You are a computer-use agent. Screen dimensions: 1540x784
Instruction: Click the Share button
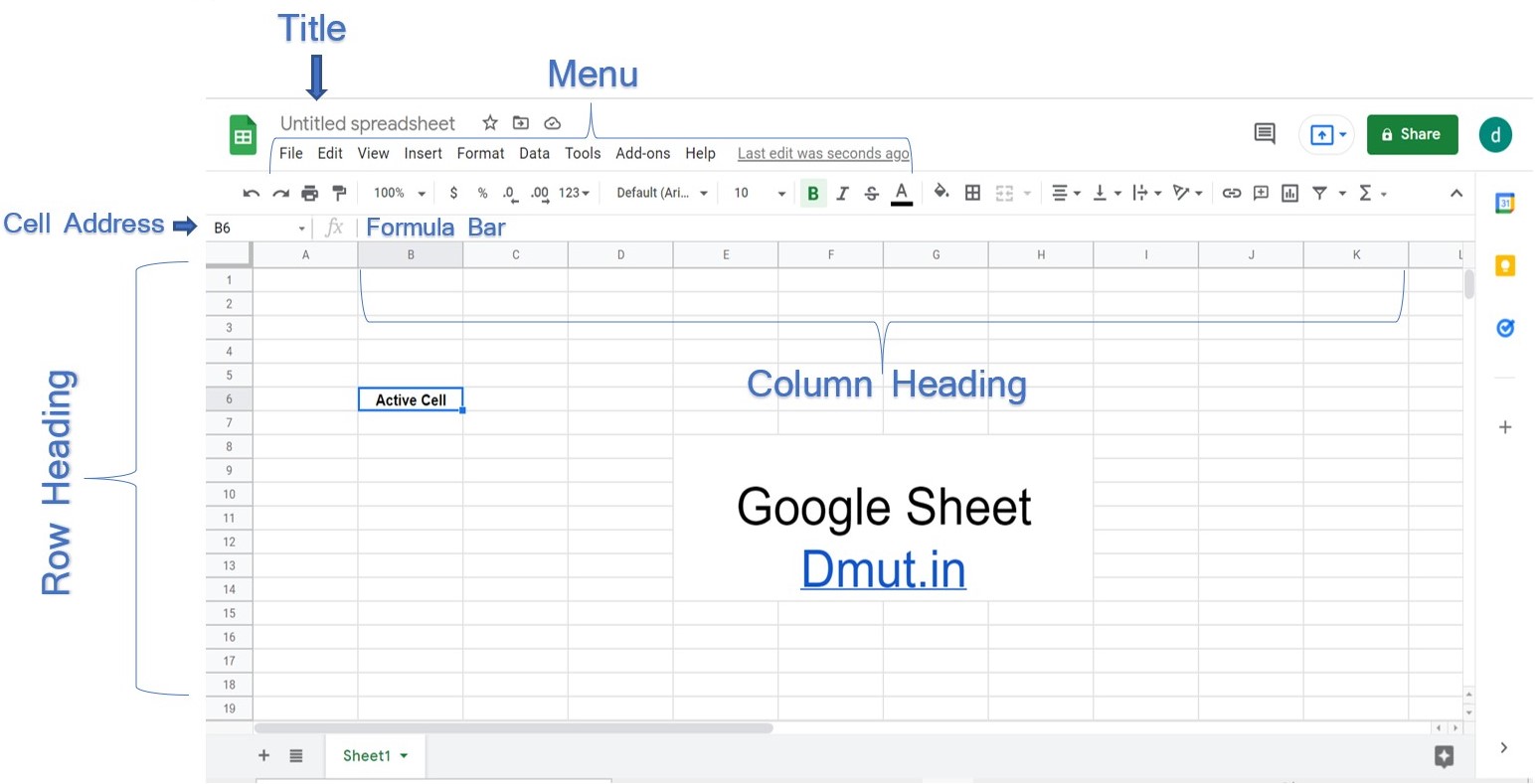click(1412, 134)
